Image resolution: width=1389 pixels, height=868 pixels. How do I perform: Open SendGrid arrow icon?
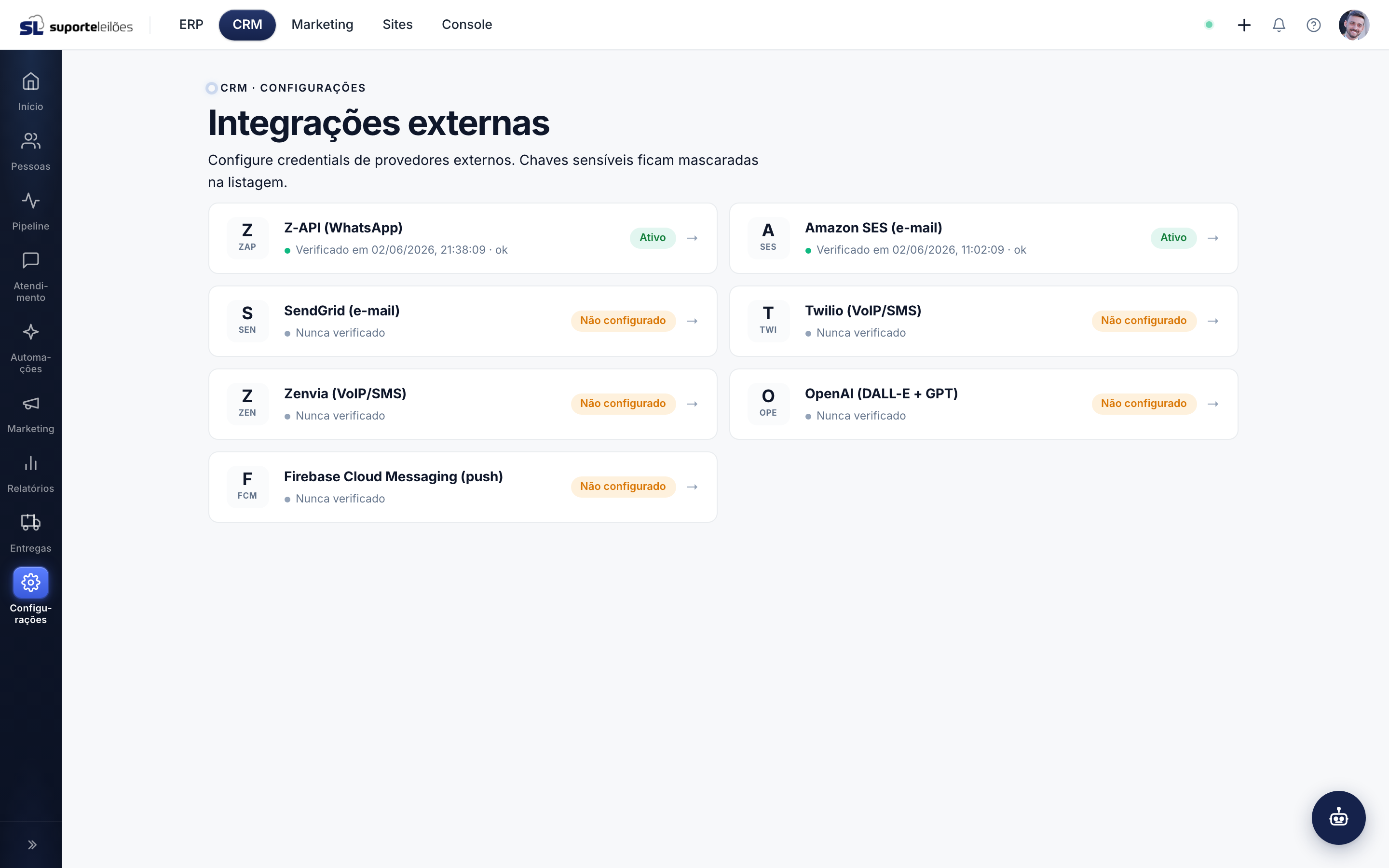tap(692, 321)
